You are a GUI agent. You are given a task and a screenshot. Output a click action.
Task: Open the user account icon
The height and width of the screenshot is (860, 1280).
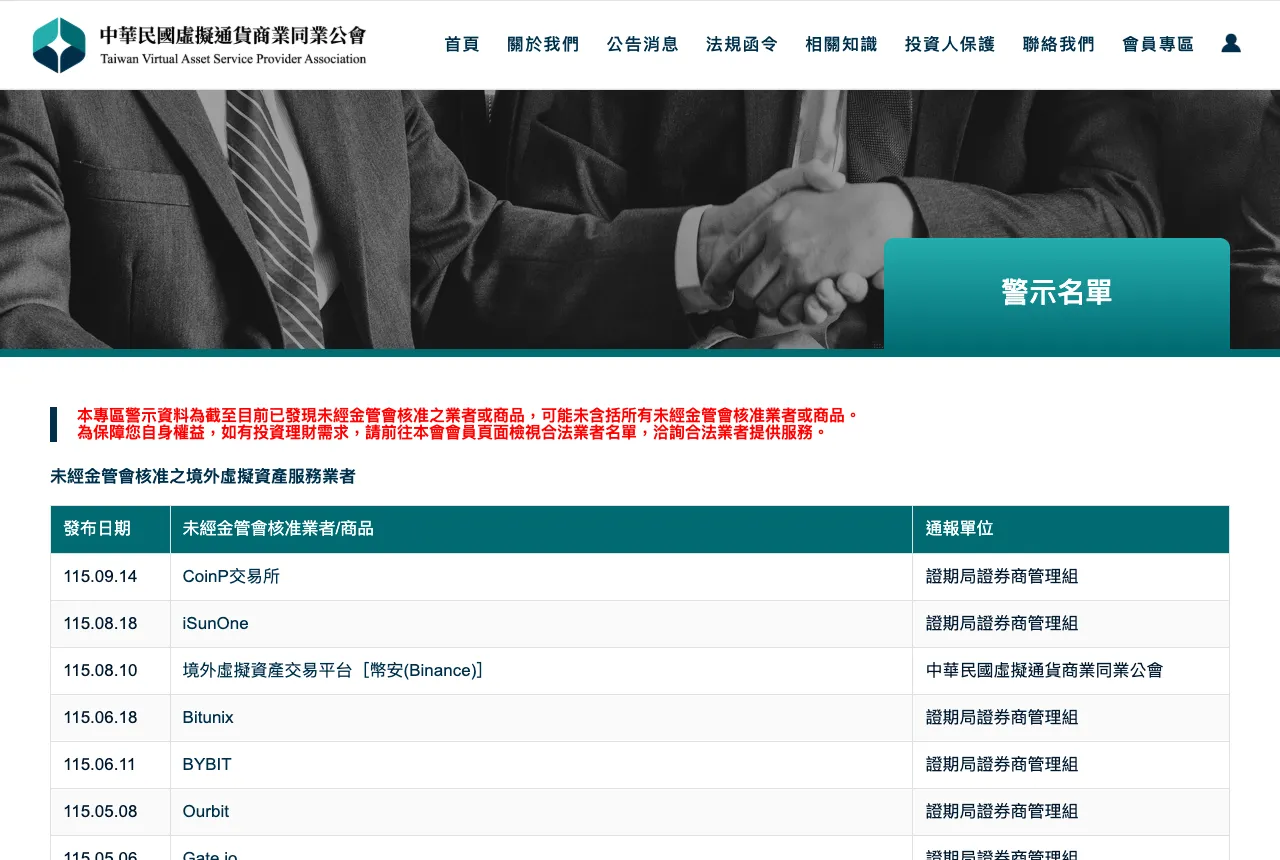point(1231,43)
